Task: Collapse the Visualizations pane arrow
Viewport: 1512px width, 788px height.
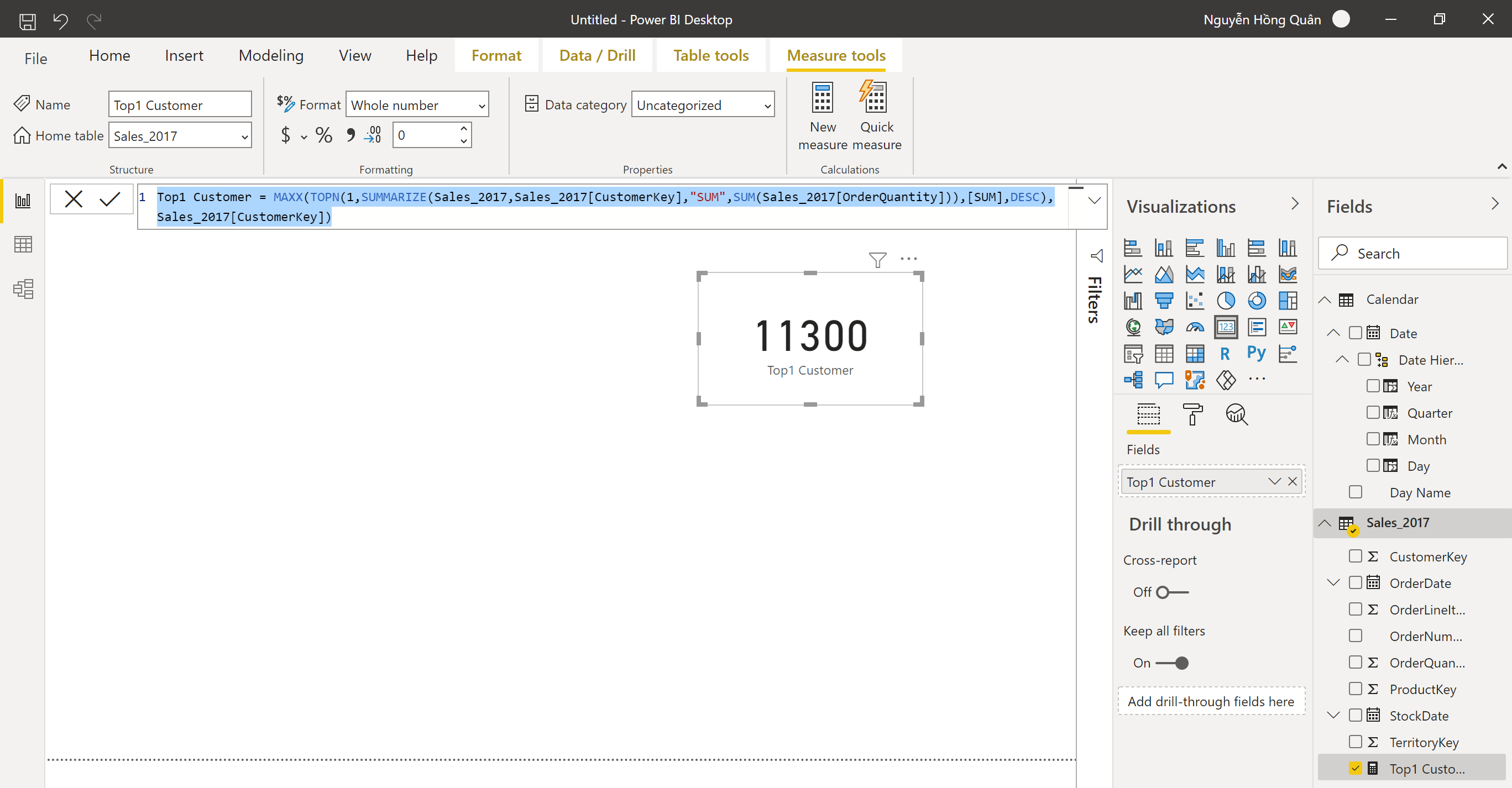Action: [1295, 204]
